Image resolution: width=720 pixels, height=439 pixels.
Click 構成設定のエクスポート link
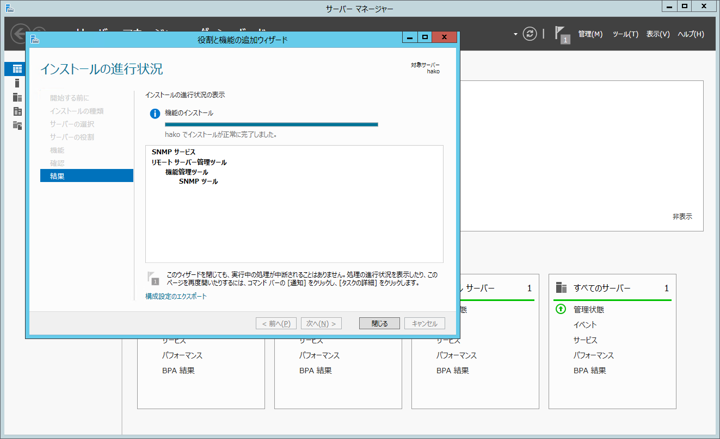click(x=176, y=296)
